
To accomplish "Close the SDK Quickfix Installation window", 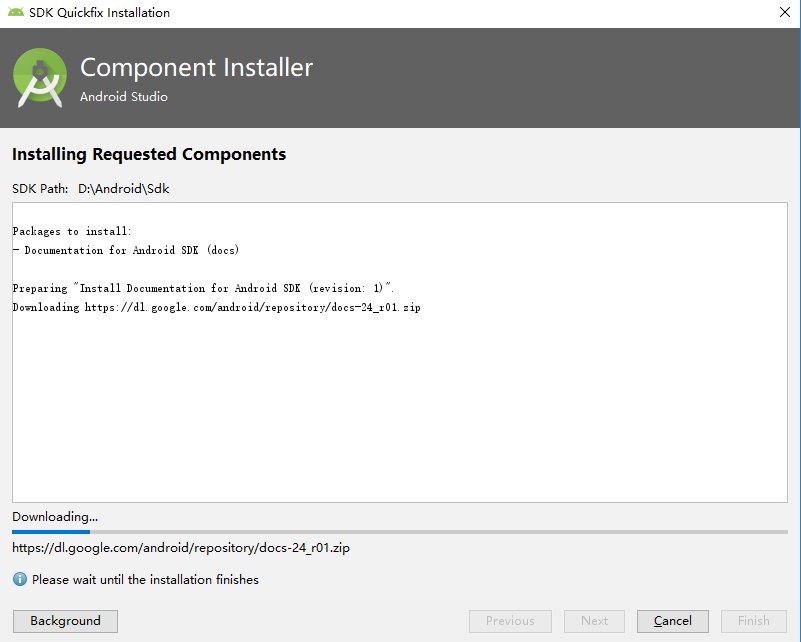I will coord(785,13).
